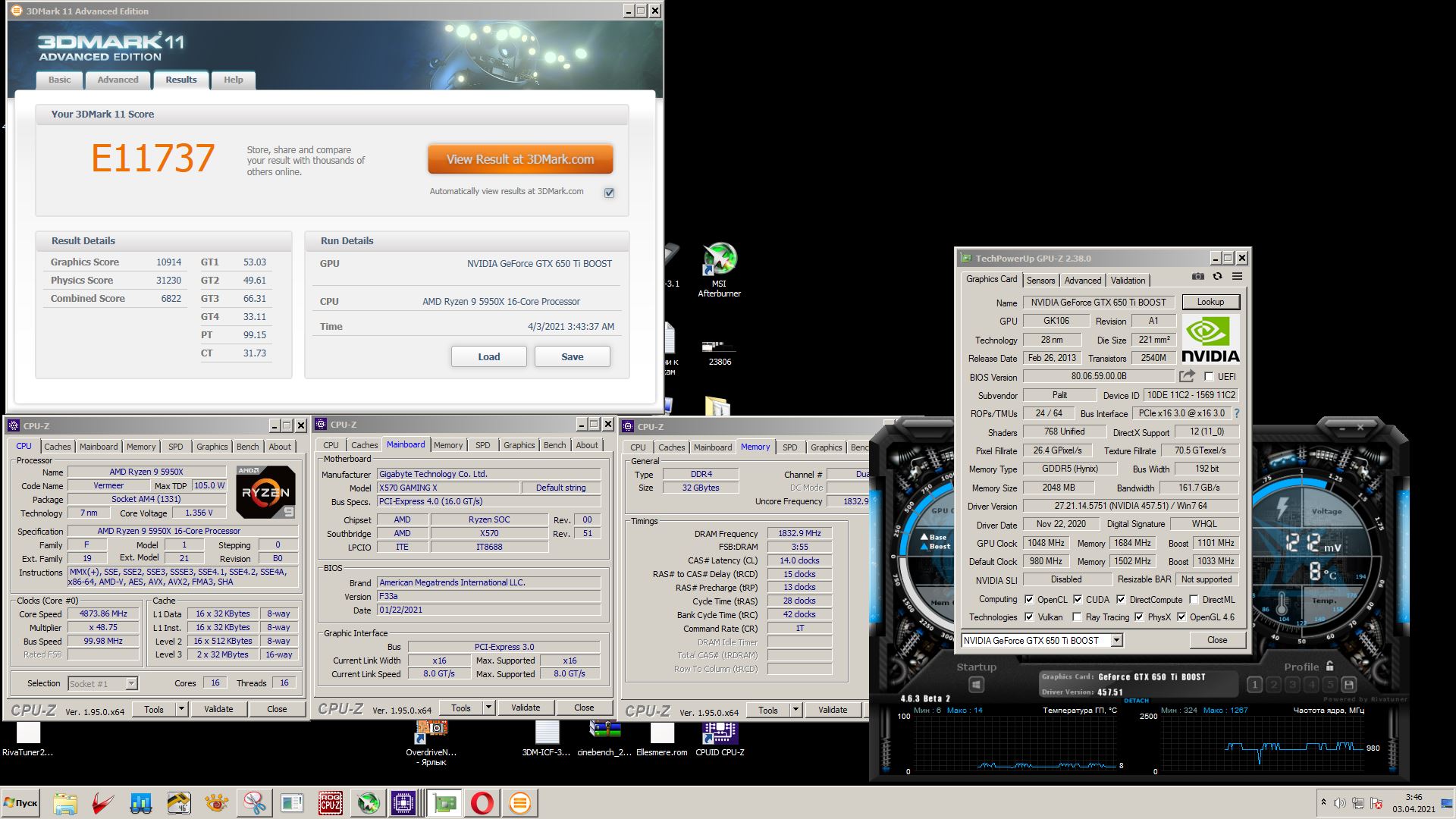Open the Ellesmere.rom desktop file

[661, 739]
